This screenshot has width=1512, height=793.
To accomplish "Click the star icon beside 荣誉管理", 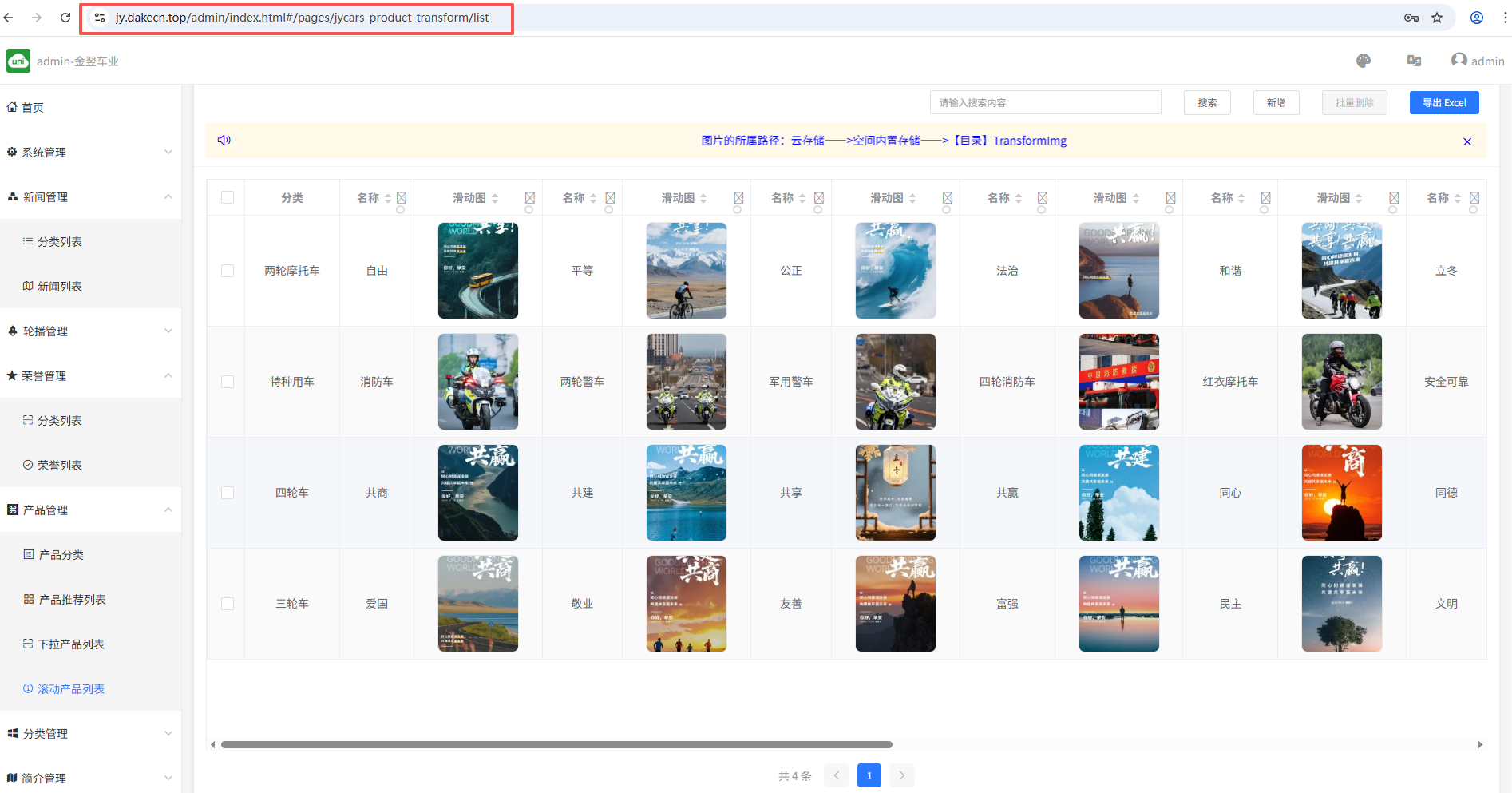I will (x=11, y=375).
